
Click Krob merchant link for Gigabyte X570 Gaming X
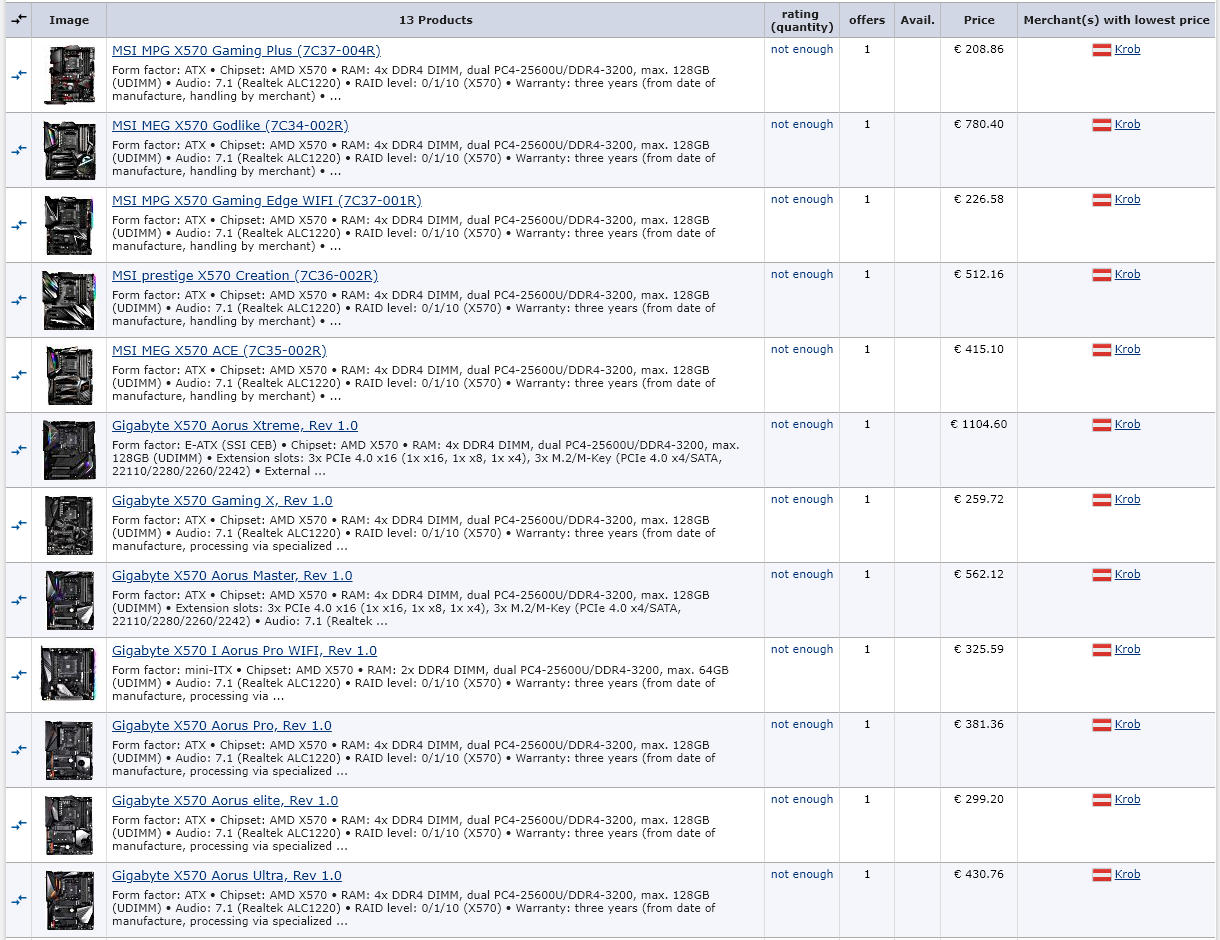[1127, 500]
